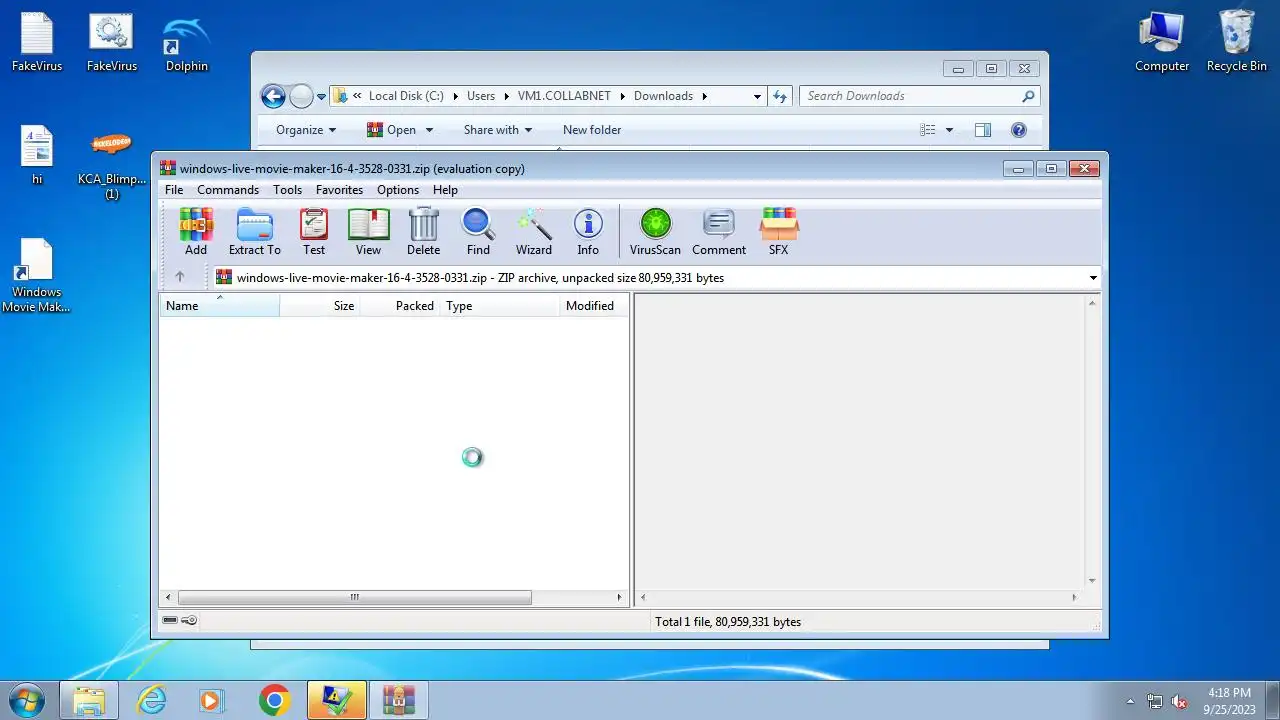This screenshot has height=720, width=1280.
Task: Select the KCA_Blimp desktop icon
Action: [112, 164]
